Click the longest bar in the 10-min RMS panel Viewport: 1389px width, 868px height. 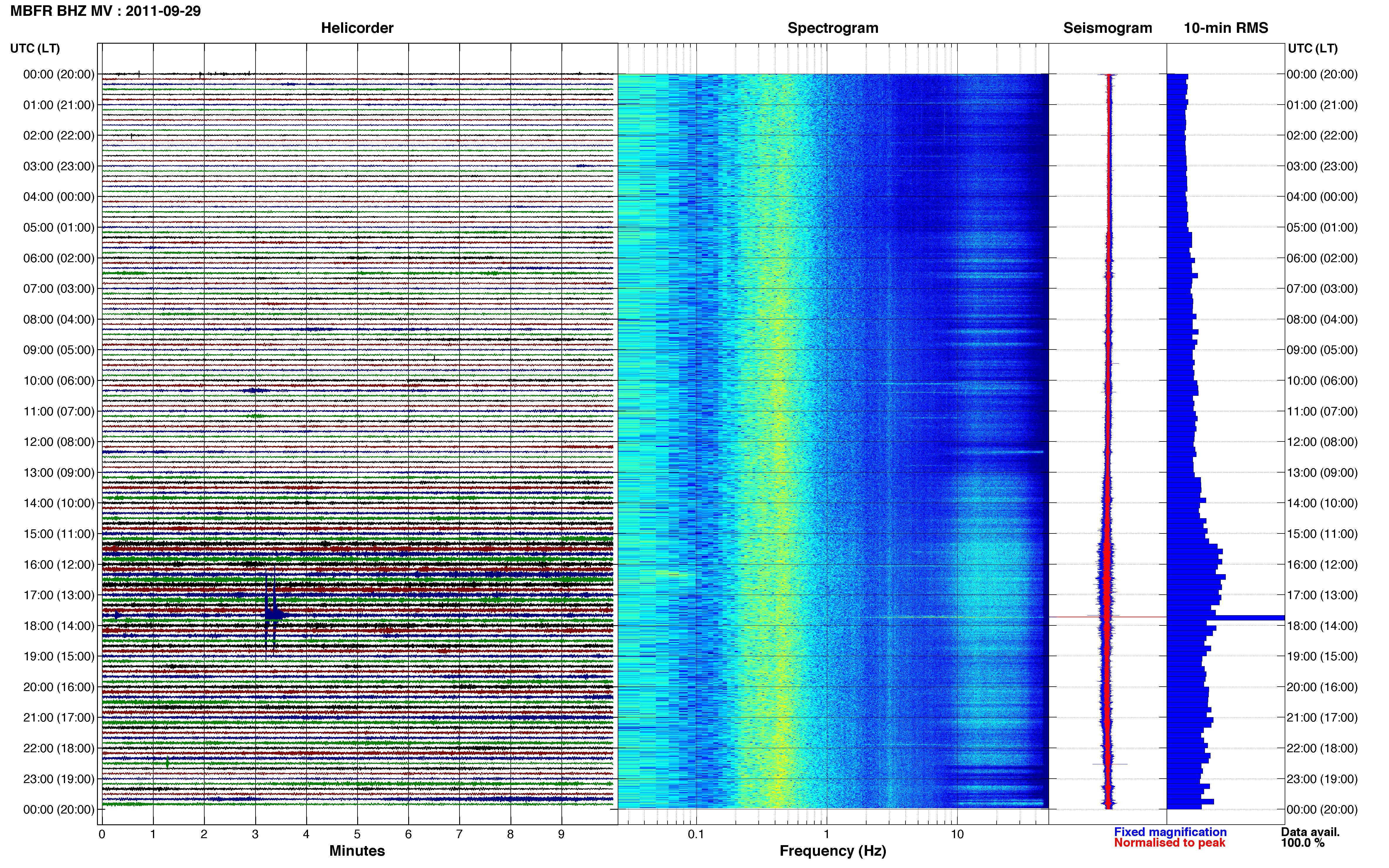point(1225,618)
